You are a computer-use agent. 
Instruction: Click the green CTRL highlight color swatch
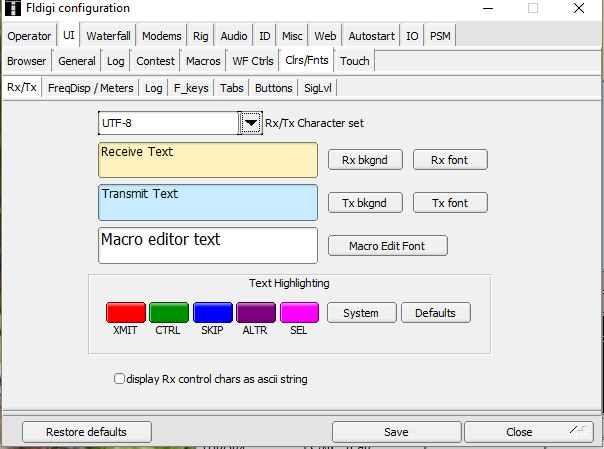(168, 312)
